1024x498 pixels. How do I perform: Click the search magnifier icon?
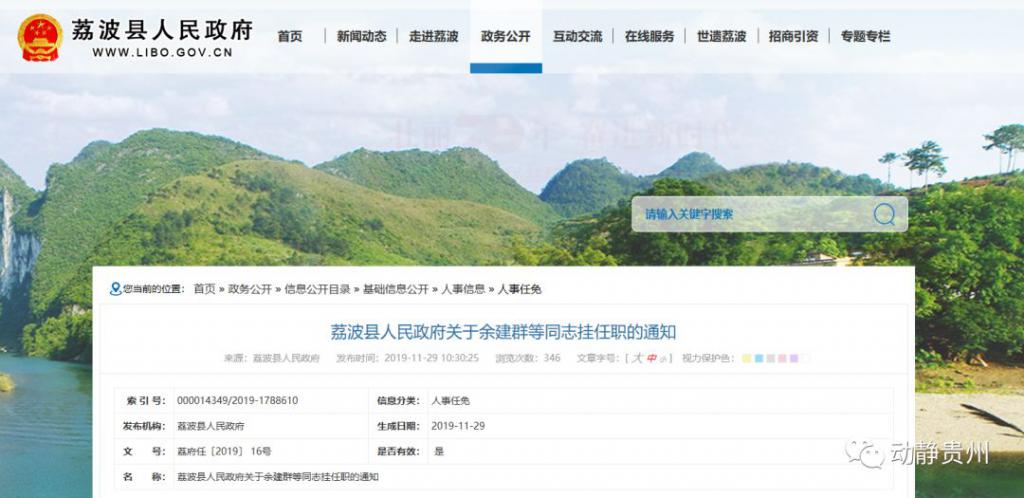[884, 213]
